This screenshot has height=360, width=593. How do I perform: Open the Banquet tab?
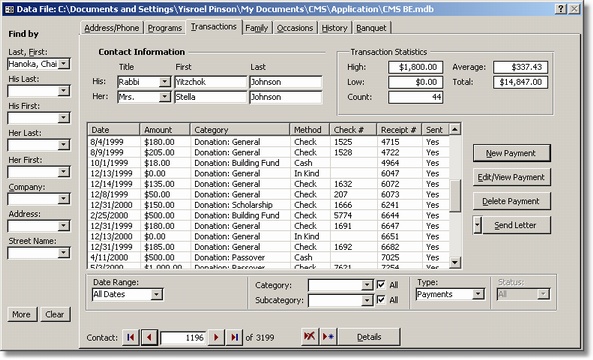click(x=371, y=28)
